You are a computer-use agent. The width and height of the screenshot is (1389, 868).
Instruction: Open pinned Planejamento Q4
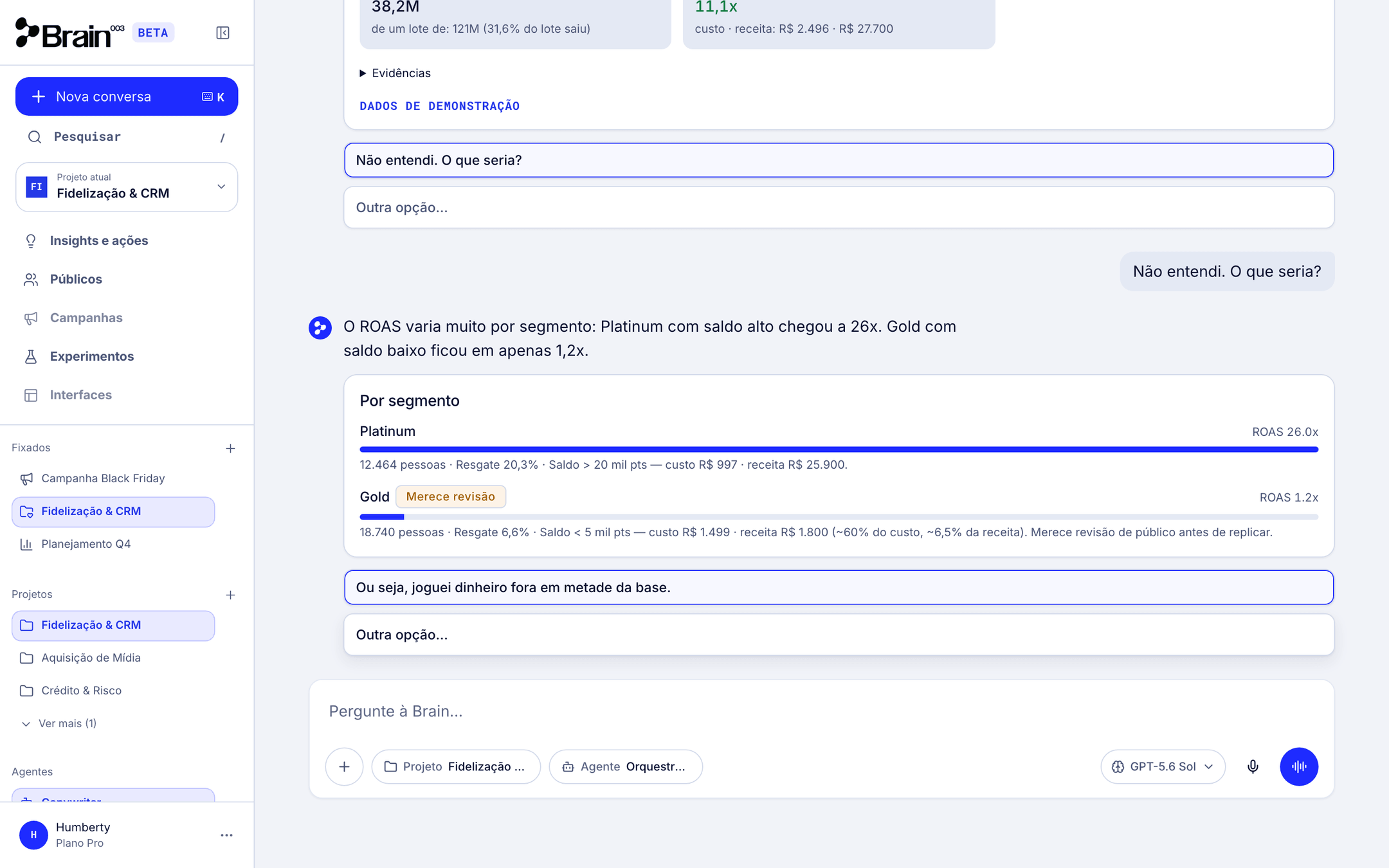113,544
